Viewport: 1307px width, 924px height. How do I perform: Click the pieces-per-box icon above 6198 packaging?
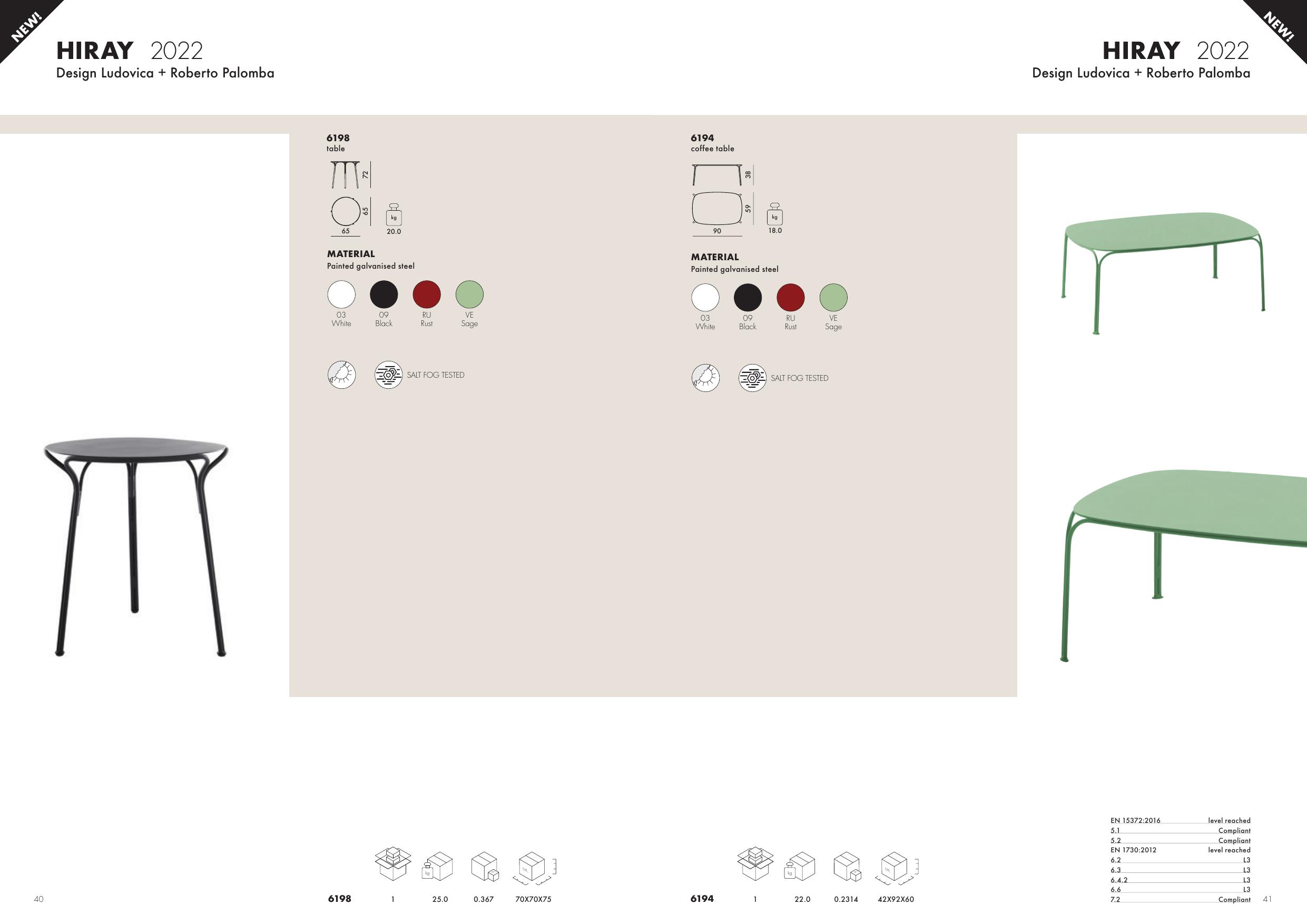[393, 863]
